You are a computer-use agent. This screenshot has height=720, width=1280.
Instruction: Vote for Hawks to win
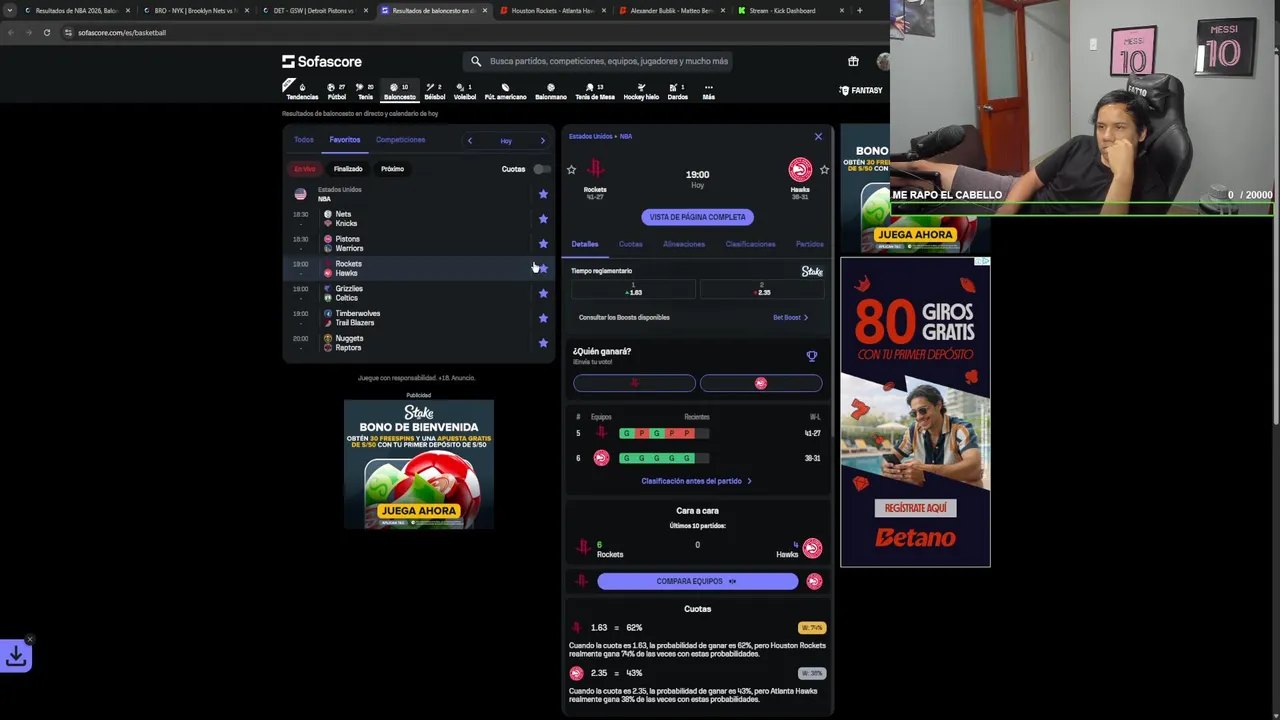coord(761,383)
